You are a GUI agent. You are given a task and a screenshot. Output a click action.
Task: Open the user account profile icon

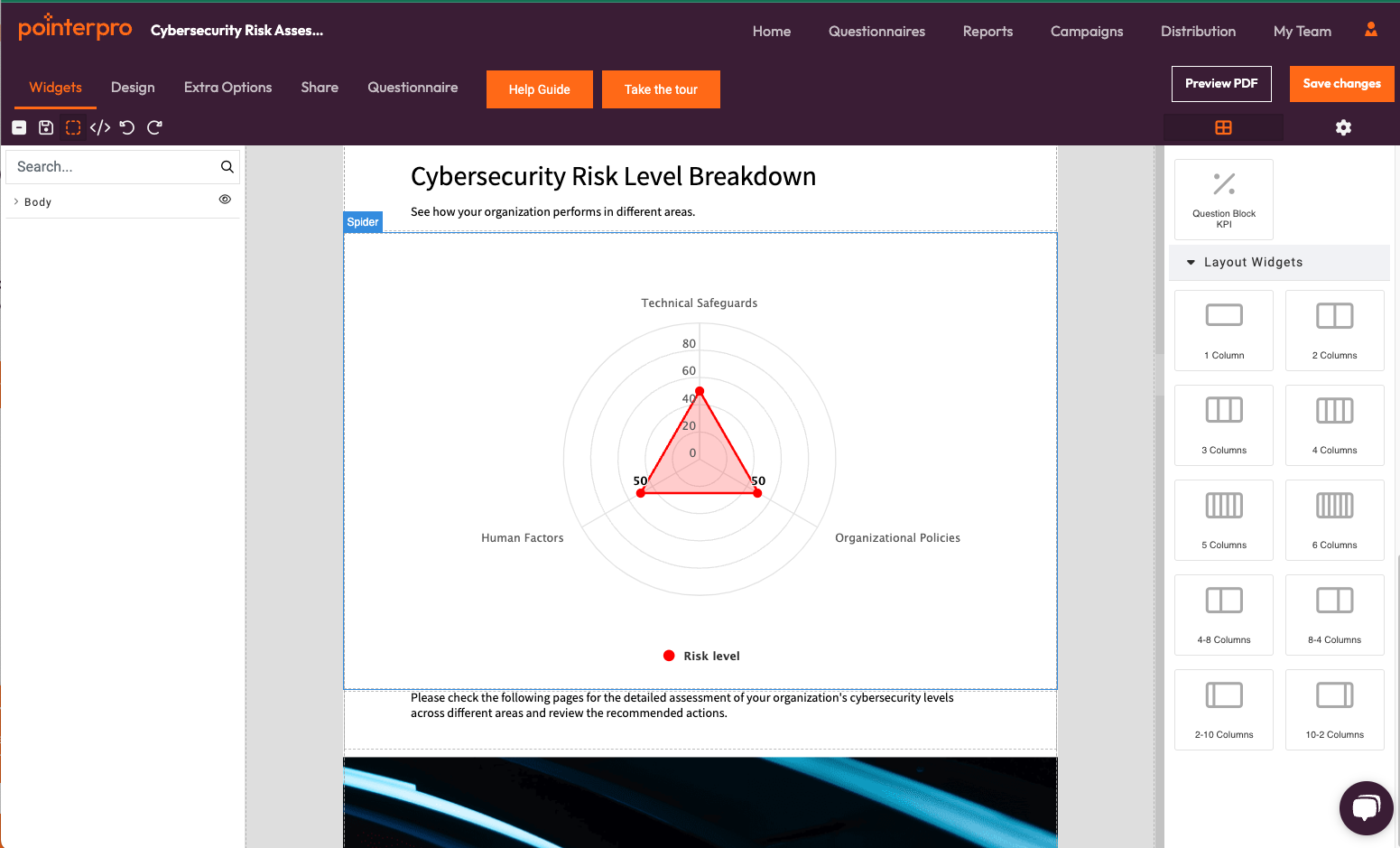coord(1371,30)
